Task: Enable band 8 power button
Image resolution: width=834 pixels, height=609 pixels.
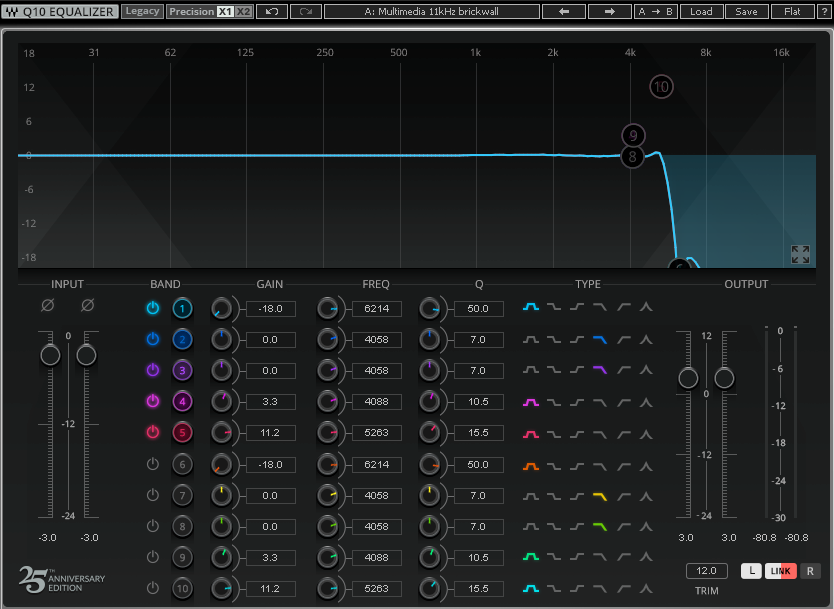Action: [153, 525]
